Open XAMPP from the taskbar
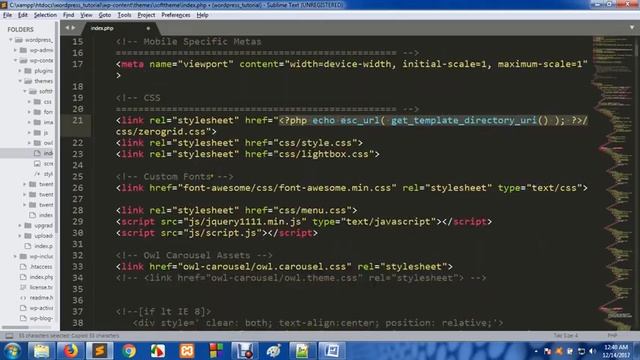The width and height of the screenshot is (640, 360). pyautogui.click(x=187, y=351)
